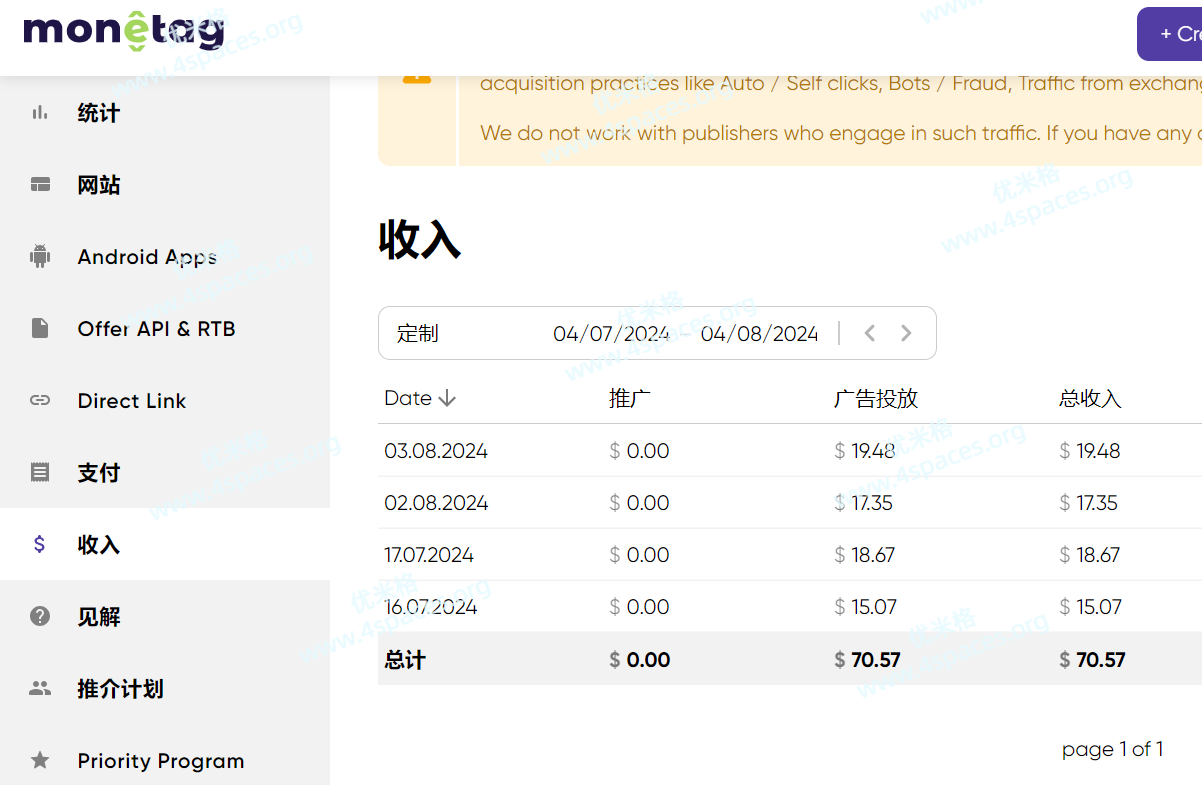
Task: Click the Priority Program star icon
Action: 40,761
